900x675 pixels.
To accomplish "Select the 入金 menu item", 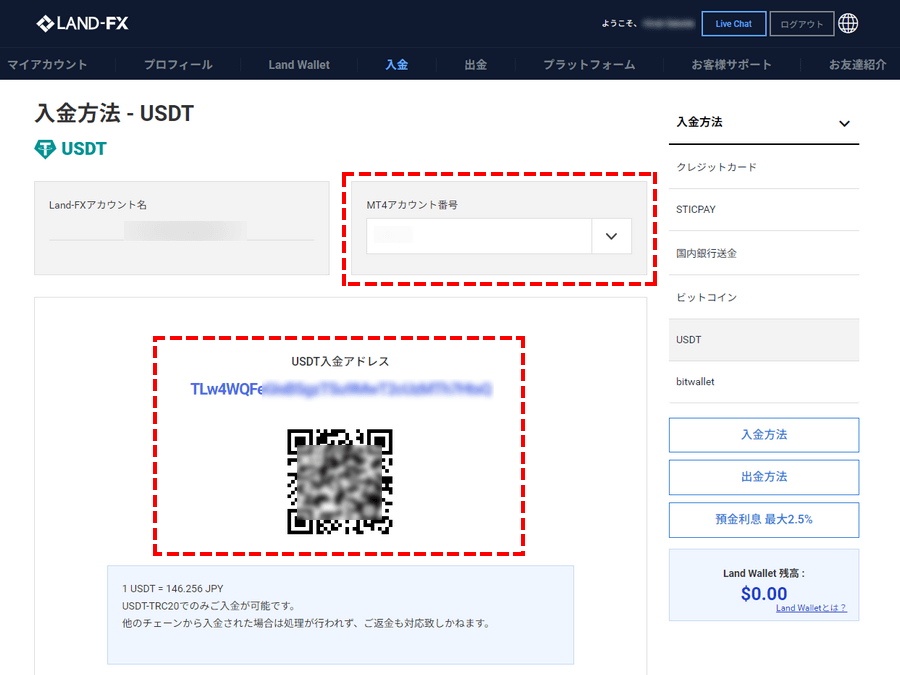I will (397, 64).
